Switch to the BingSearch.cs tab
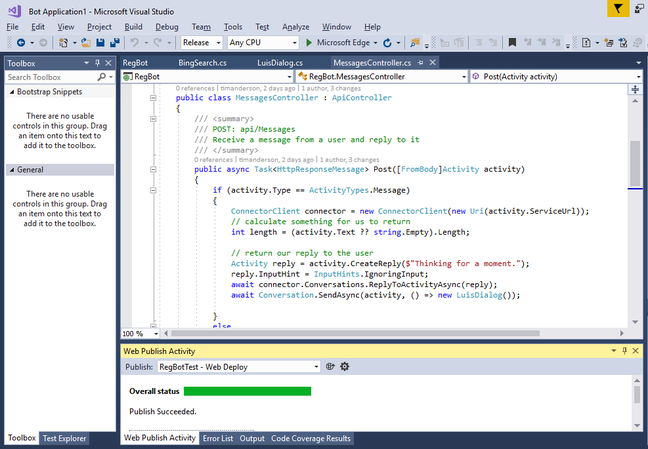Screen dimensions: 648x449 (202, 63)
